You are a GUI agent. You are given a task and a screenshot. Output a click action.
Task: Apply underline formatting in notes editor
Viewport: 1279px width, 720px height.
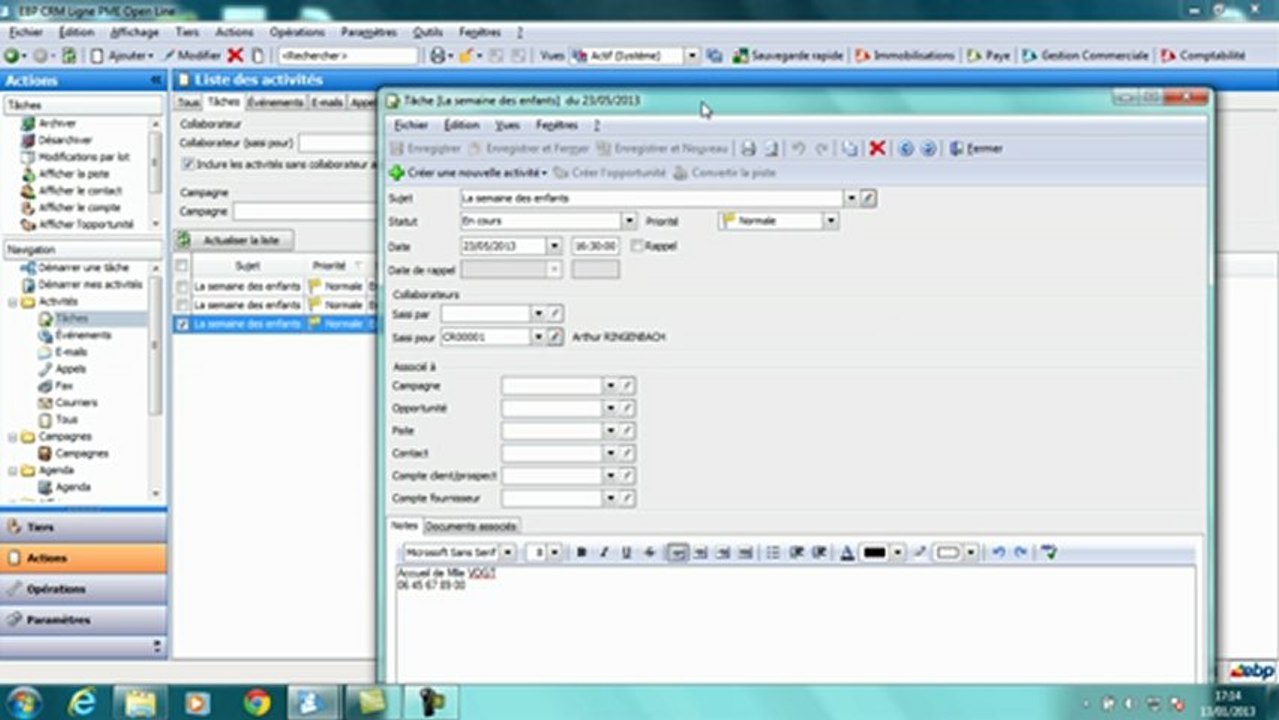coord(627,552)
